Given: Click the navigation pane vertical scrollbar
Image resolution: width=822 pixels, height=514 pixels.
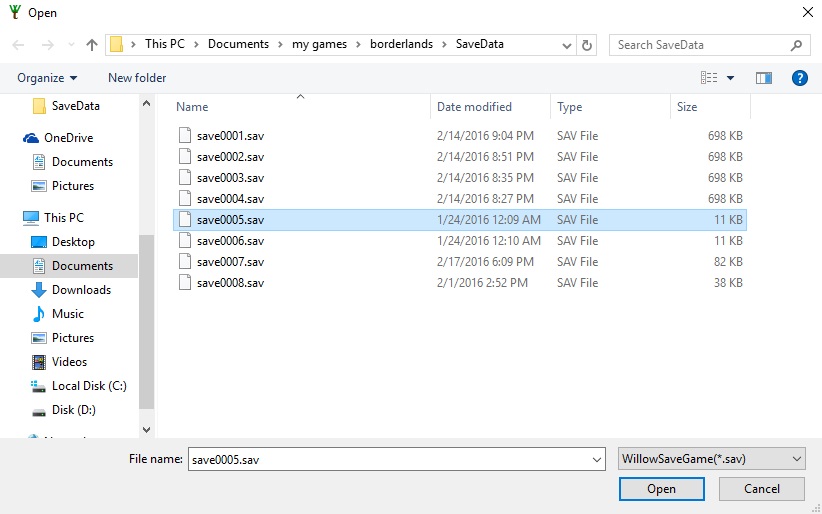Looking at the screenshot, I should [x=146, y=320].
